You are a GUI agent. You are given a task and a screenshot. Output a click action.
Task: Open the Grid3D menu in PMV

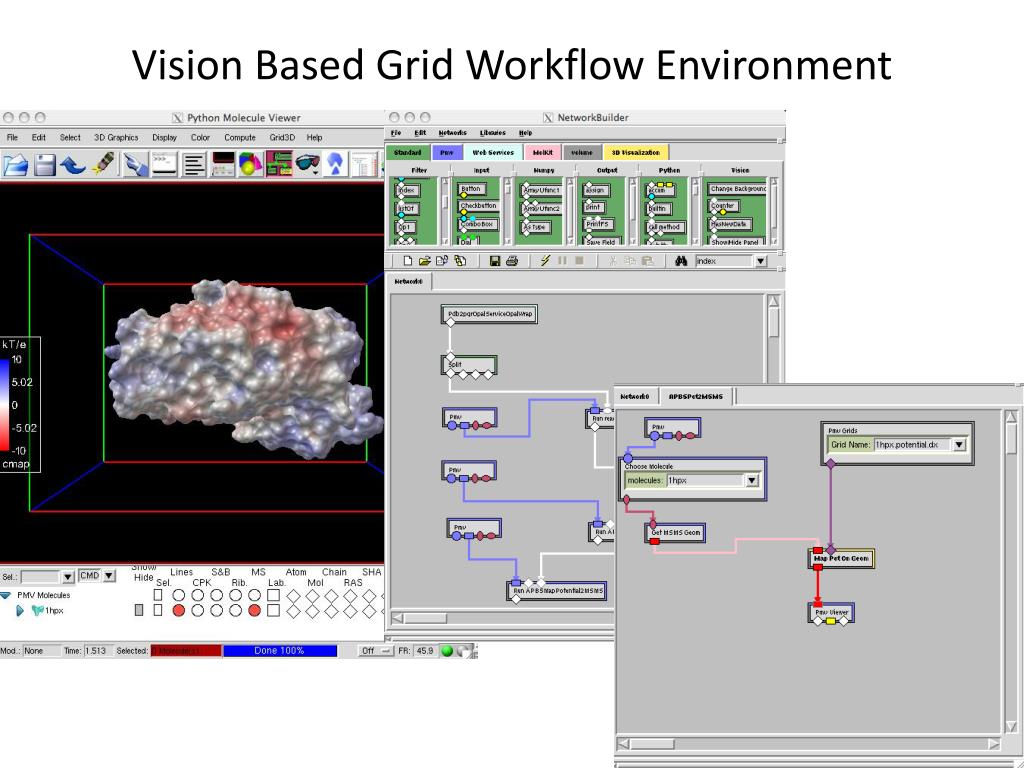[x=282, y=138]
